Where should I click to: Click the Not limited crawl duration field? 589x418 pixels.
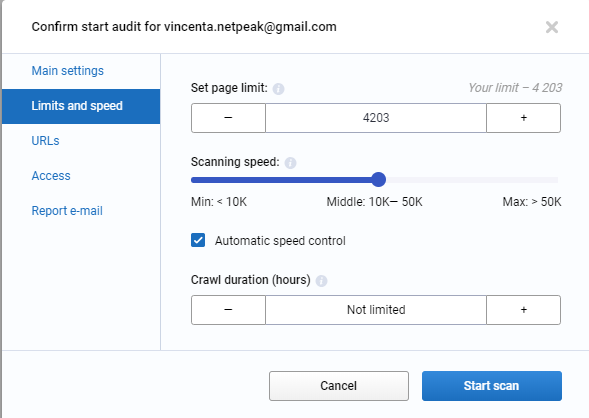point(376,310)
